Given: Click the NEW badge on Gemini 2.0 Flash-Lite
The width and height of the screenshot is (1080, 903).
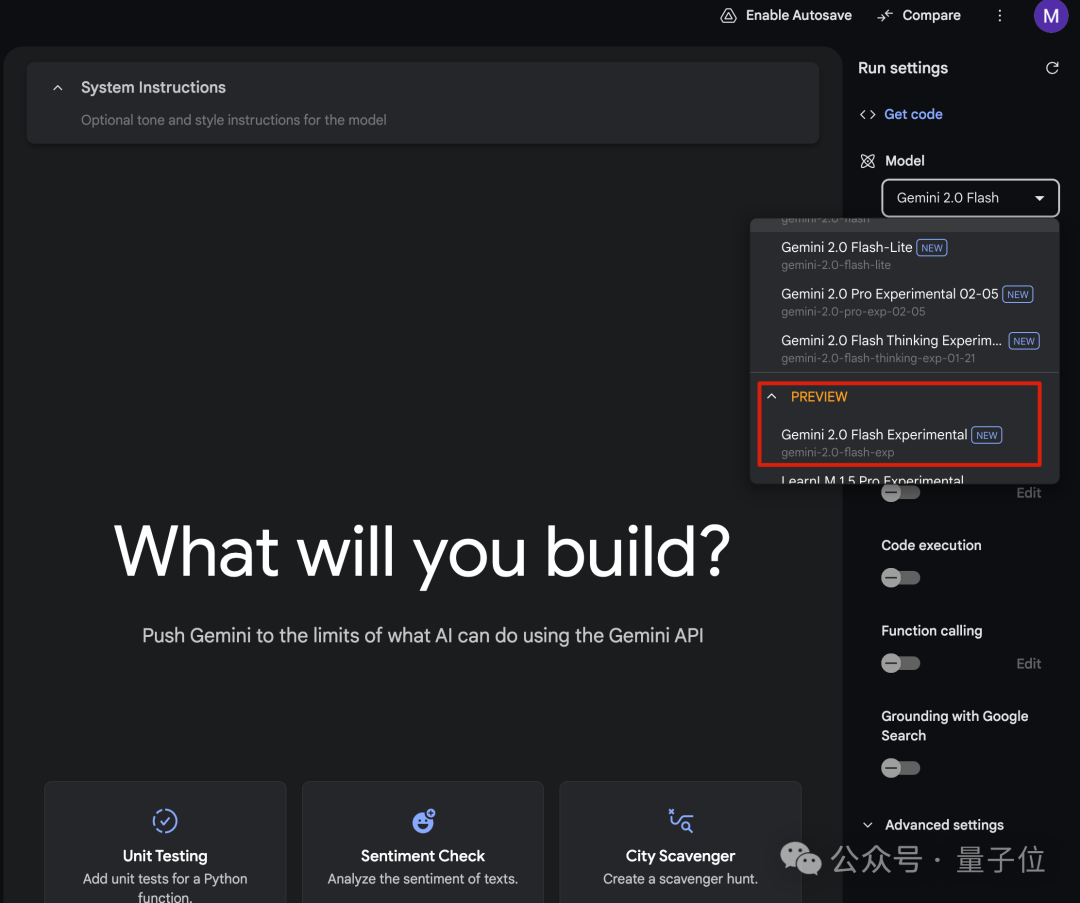Looking at the screenshot, I should [931, 248].
